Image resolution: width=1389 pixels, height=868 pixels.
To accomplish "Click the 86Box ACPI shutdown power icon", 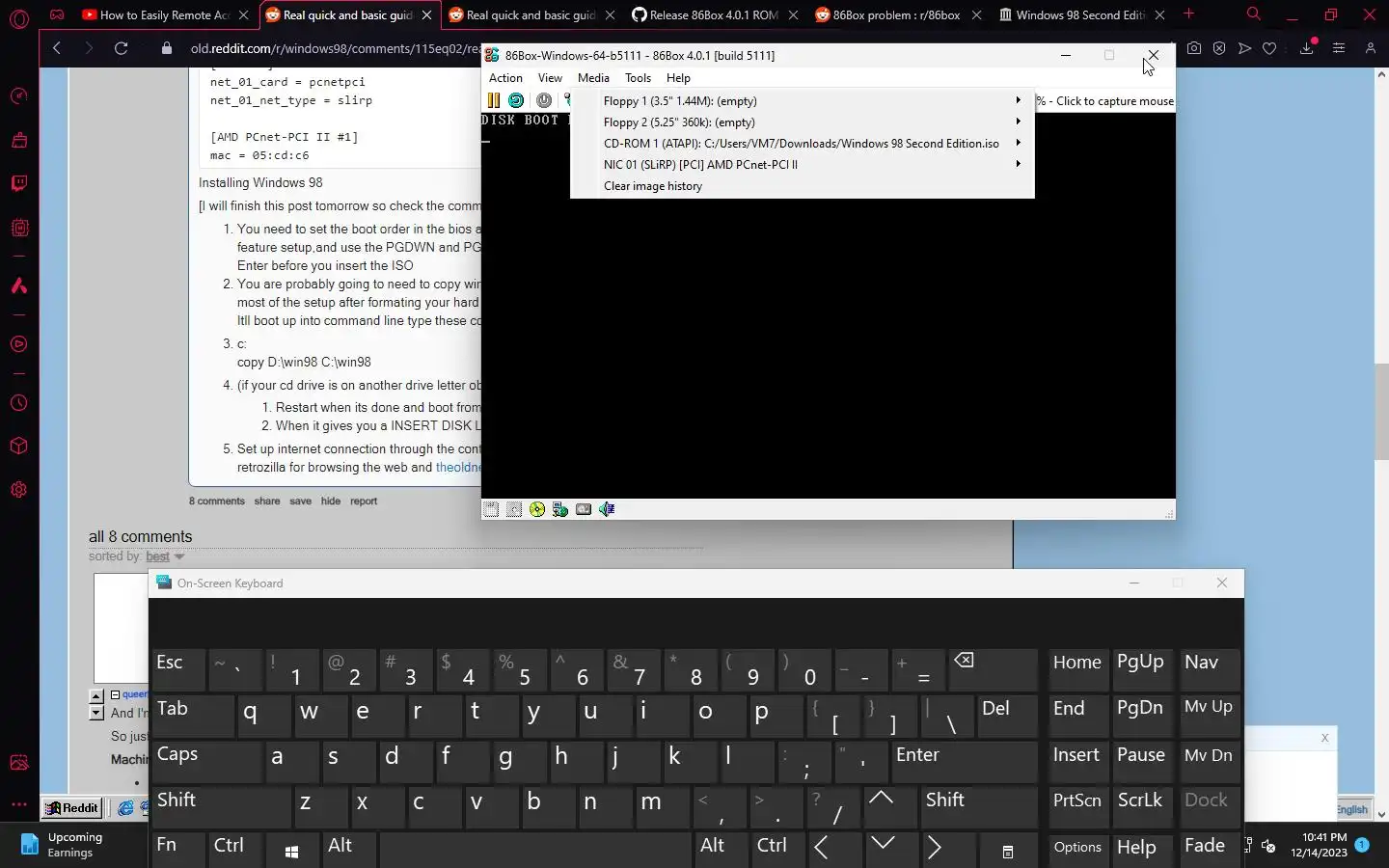I will (544, 100).
